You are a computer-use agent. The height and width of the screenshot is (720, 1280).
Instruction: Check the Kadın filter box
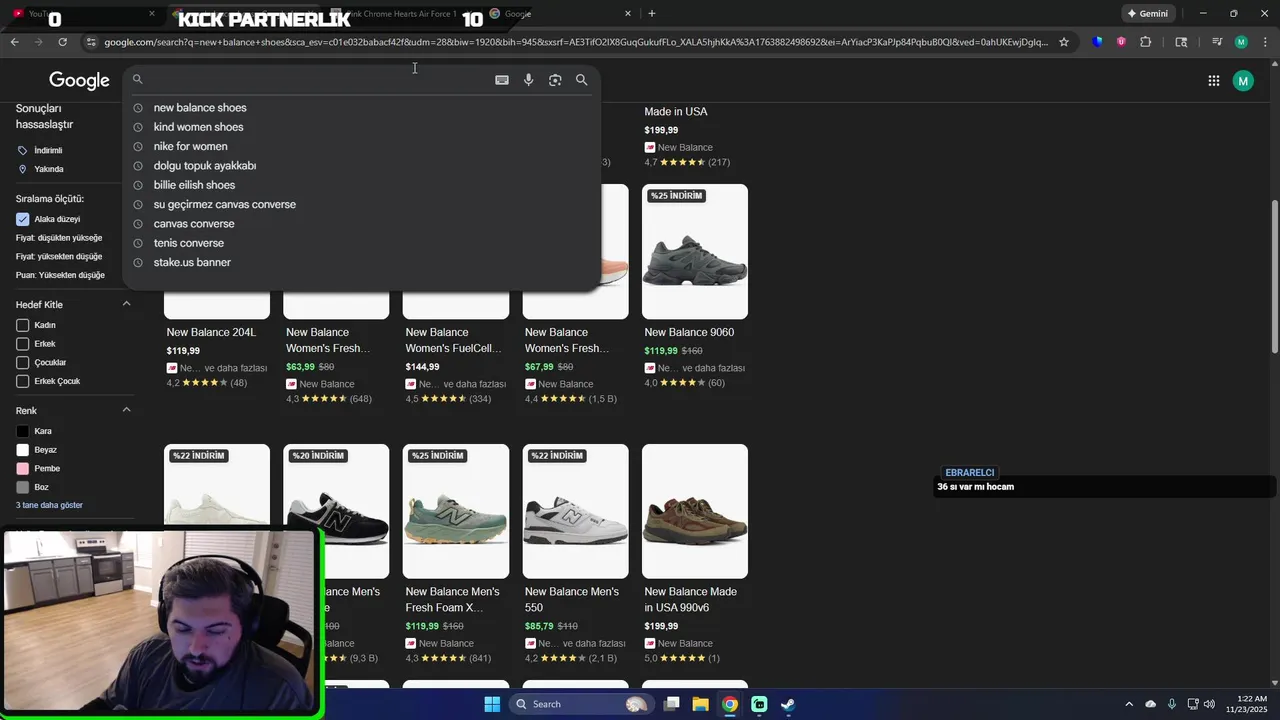coord(23,325)
